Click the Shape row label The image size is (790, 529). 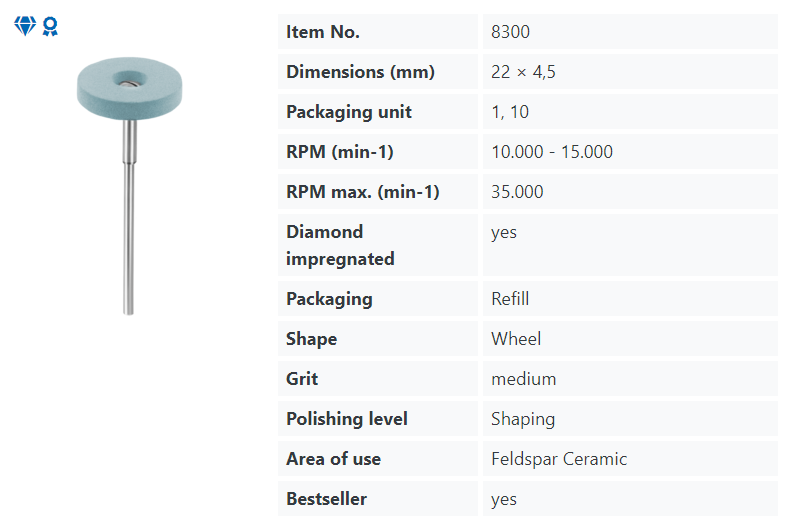[x=311, y=339]
